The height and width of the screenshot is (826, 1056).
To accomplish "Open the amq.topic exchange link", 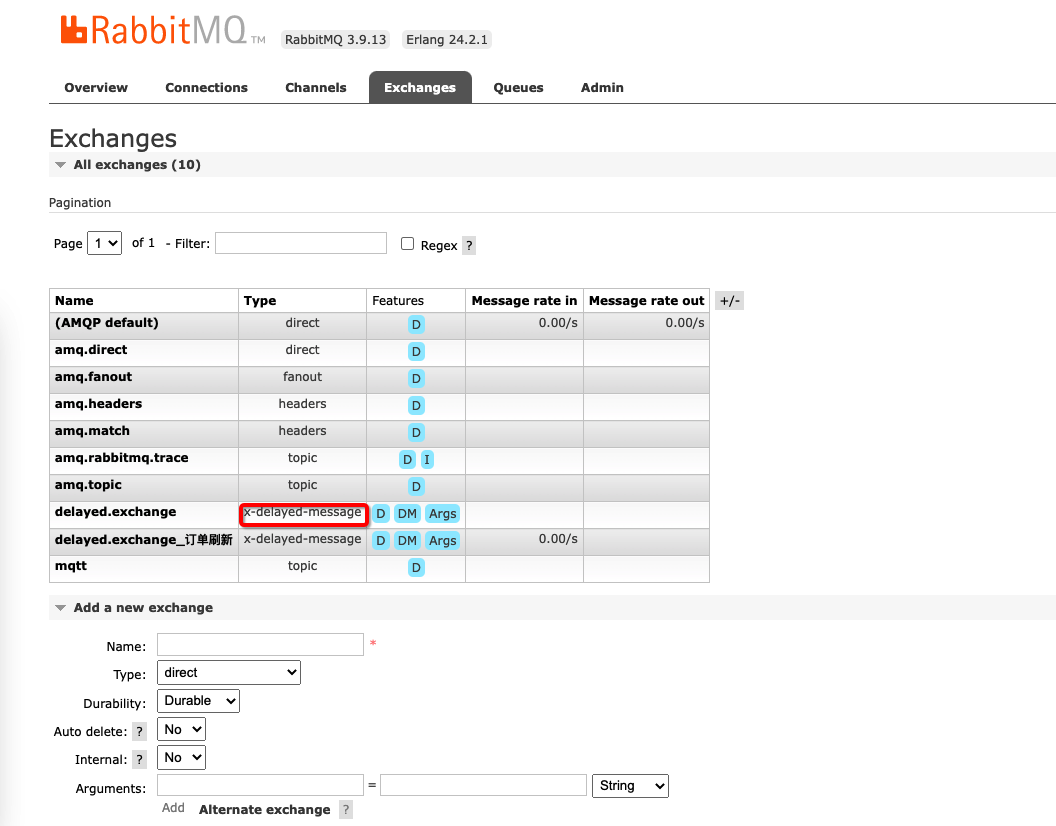I will (88, 484).
